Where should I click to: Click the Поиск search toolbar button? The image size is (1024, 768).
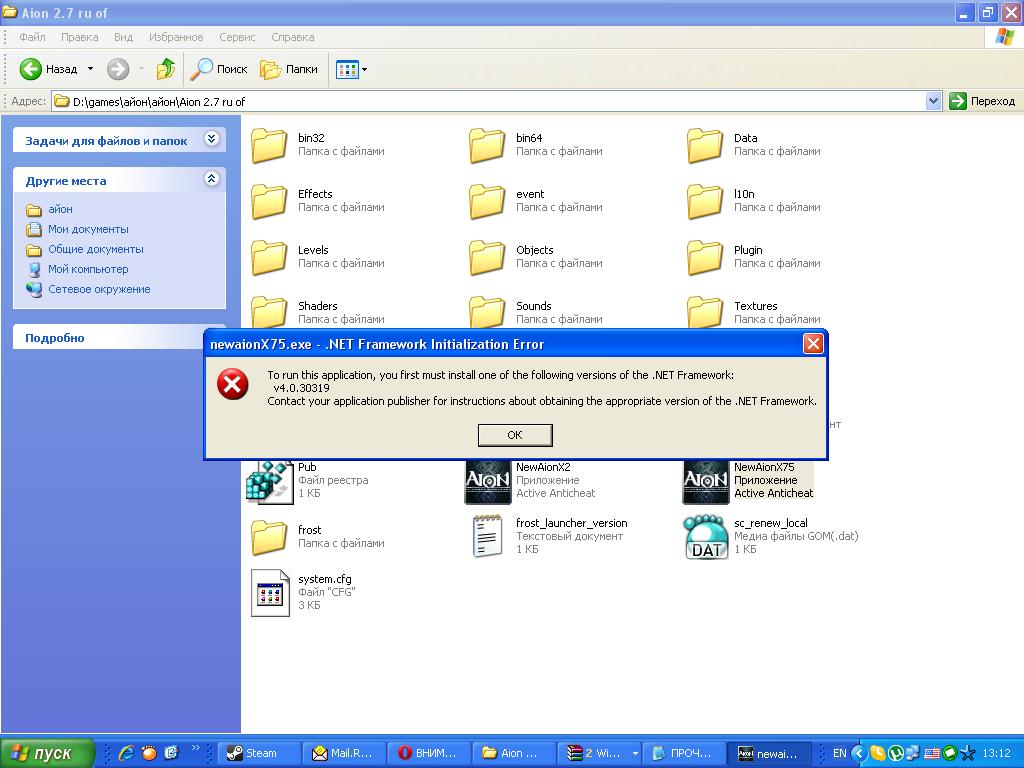[x=220, y=69]
